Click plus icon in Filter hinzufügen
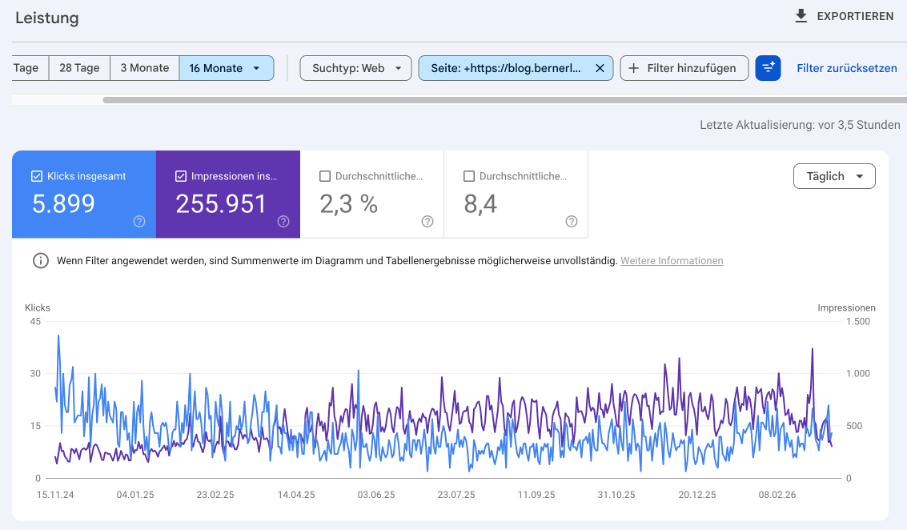 pyautogui.click(x=634, y=68)
